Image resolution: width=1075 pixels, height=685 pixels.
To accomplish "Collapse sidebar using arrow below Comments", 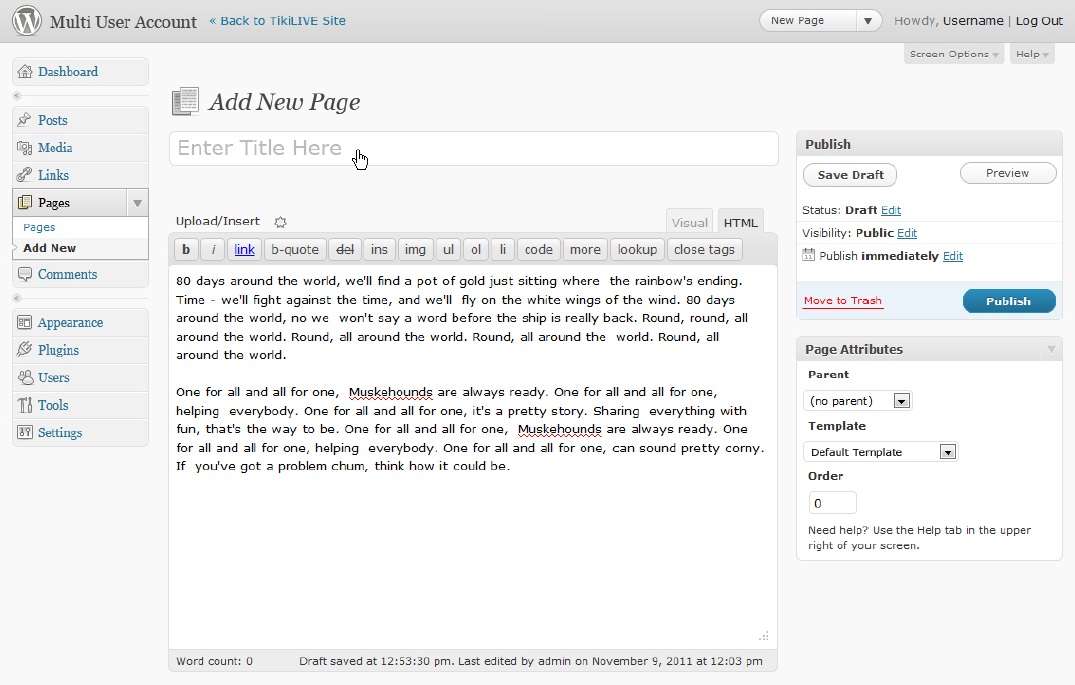I will pyautogui.click(x=17, y=298).
